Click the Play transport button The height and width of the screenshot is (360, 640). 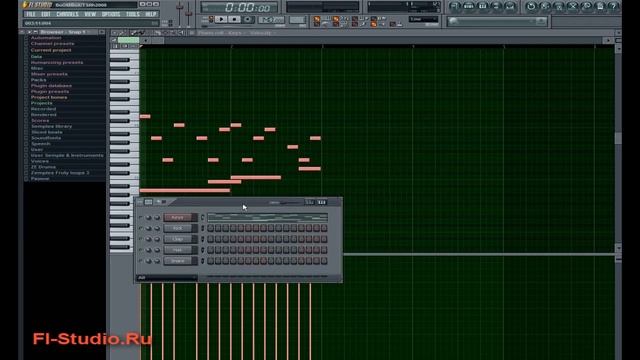click(x=221, y=19)
